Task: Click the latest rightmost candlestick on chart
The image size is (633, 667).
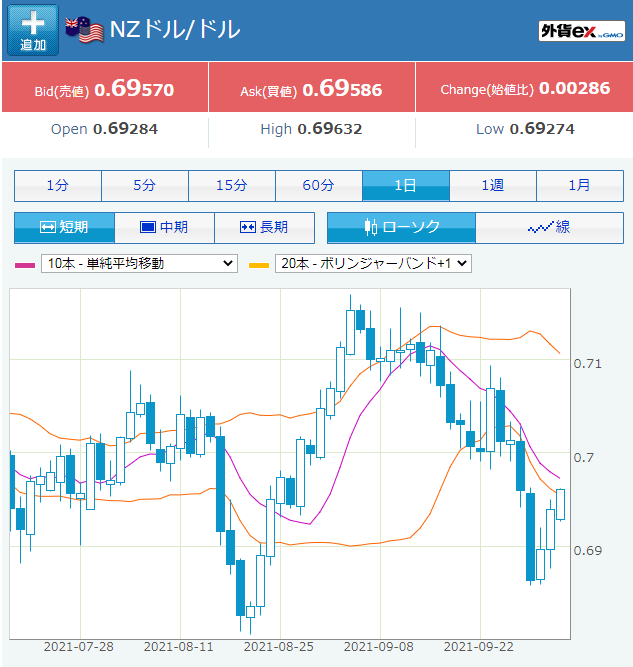Action: tap(561, 505)
